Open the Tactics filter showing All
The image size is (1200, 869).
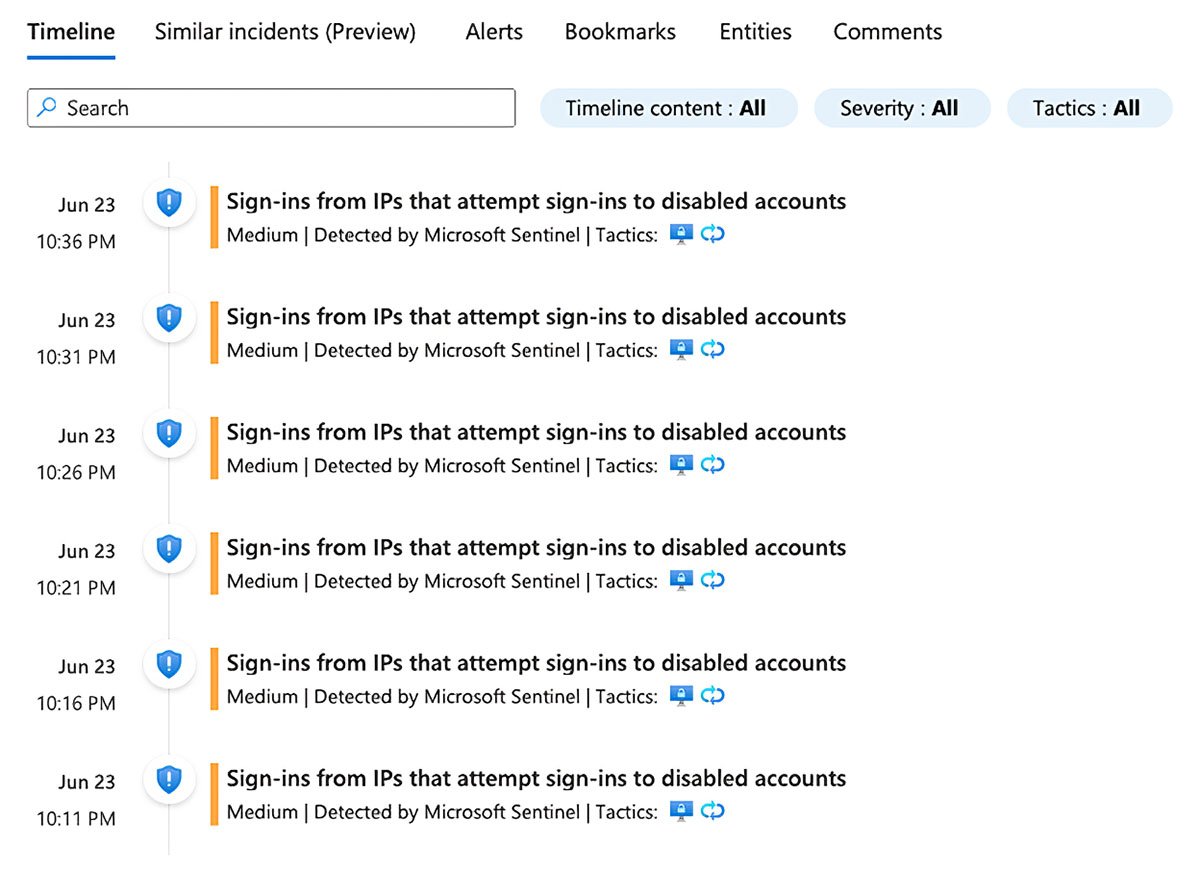pos(1089,107)
